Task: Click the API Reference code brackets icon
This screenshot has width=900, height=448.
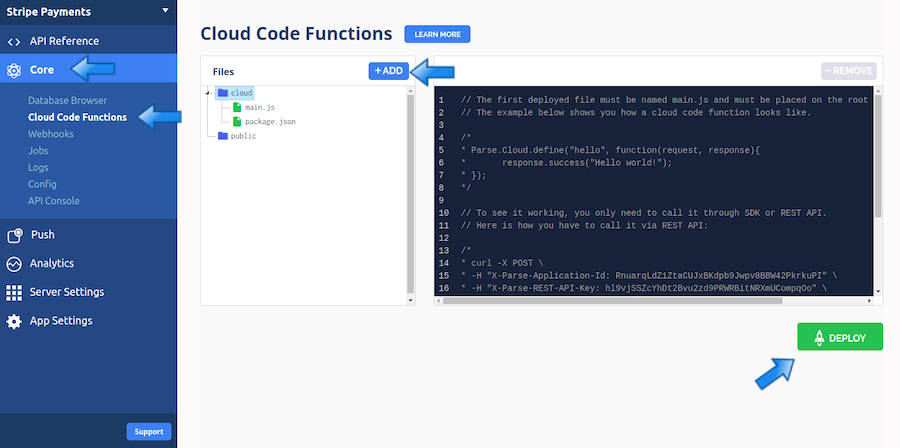Action: click(14, 41)
